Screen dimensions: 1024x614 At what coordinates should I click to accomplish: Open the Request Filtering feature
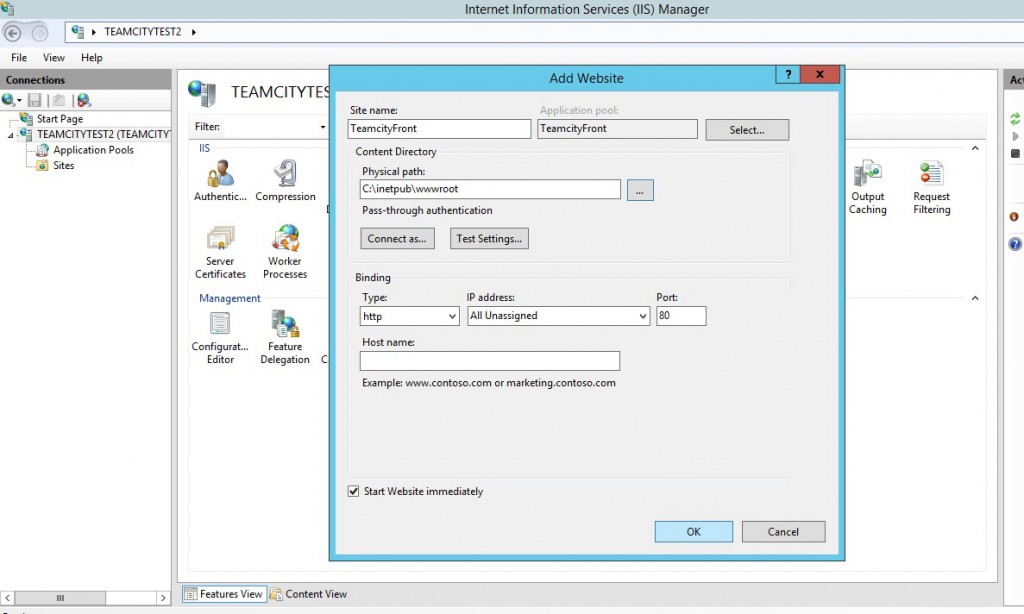coord(931,187)
